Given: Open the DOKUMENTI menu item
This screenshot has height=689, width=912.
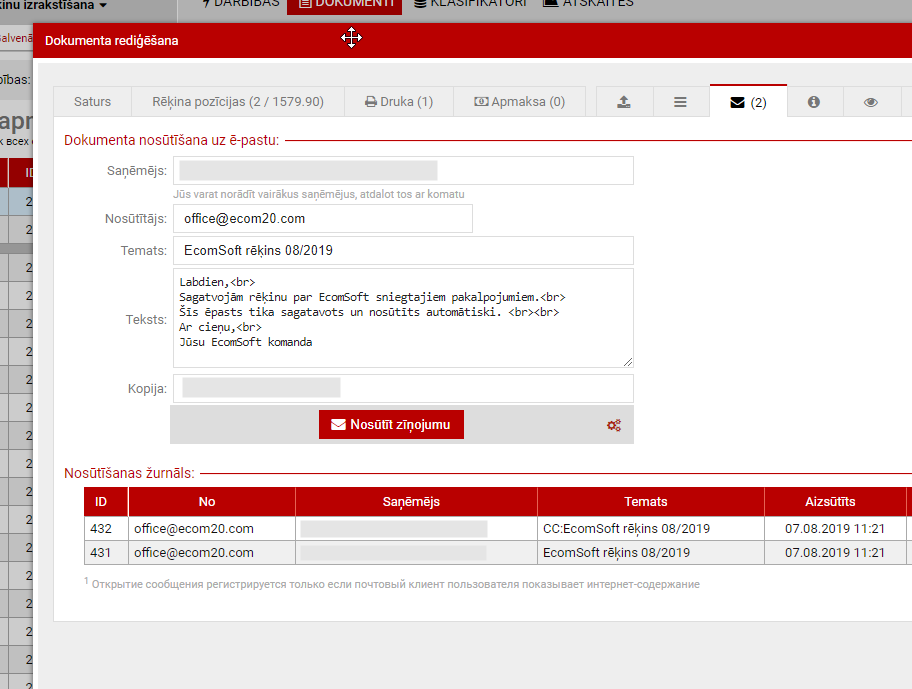Looking at the screenshot, I should coord(344,4).
